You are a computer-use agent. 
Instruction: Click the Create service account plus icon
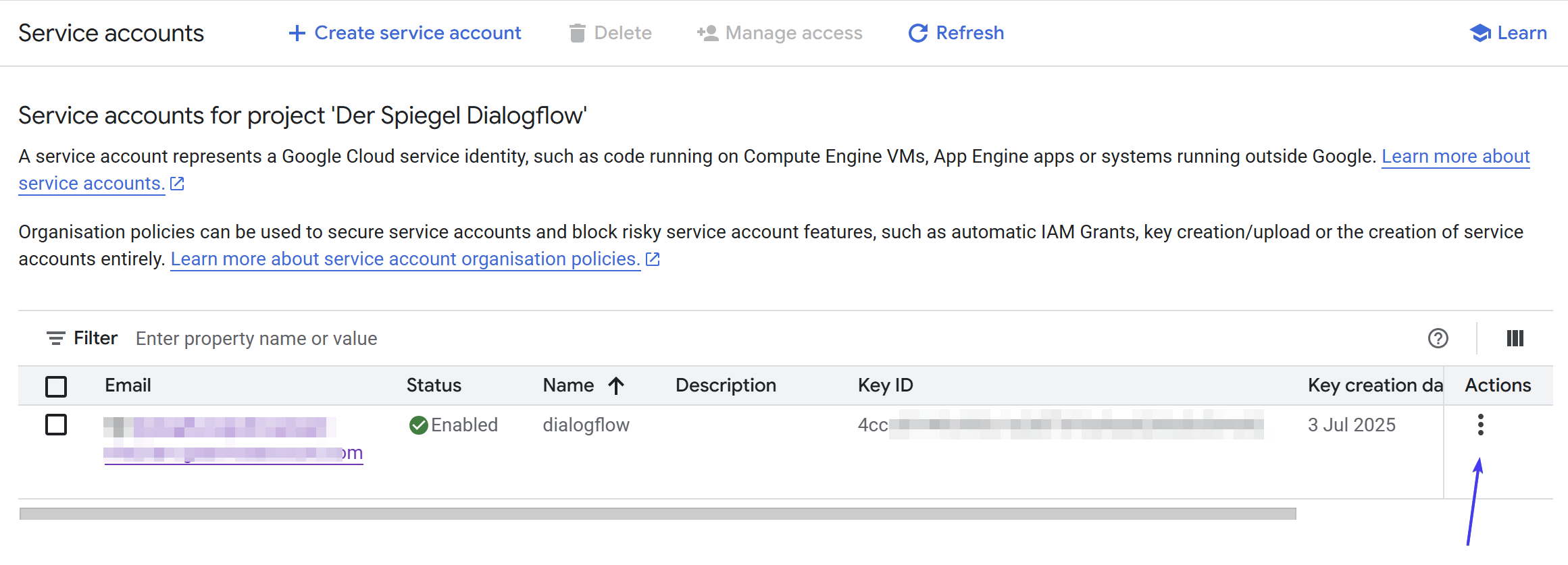pyautogui.click(x=297, y=33)
